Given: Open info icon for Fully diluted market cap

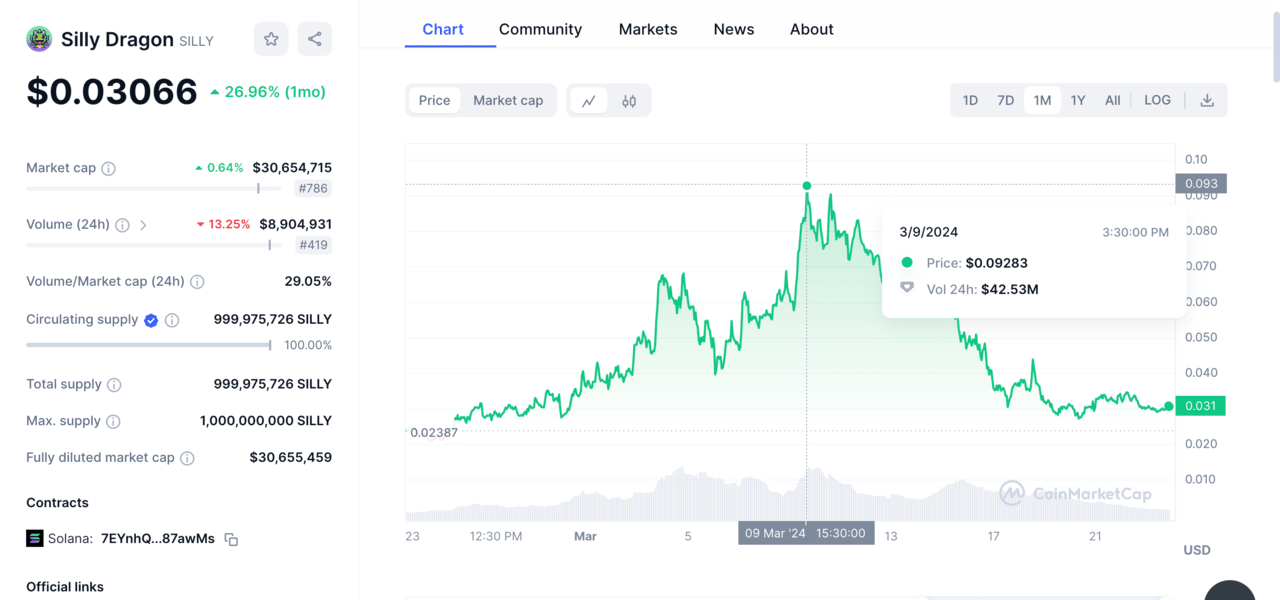Looking at the screenshot, I should click(187, 458).
